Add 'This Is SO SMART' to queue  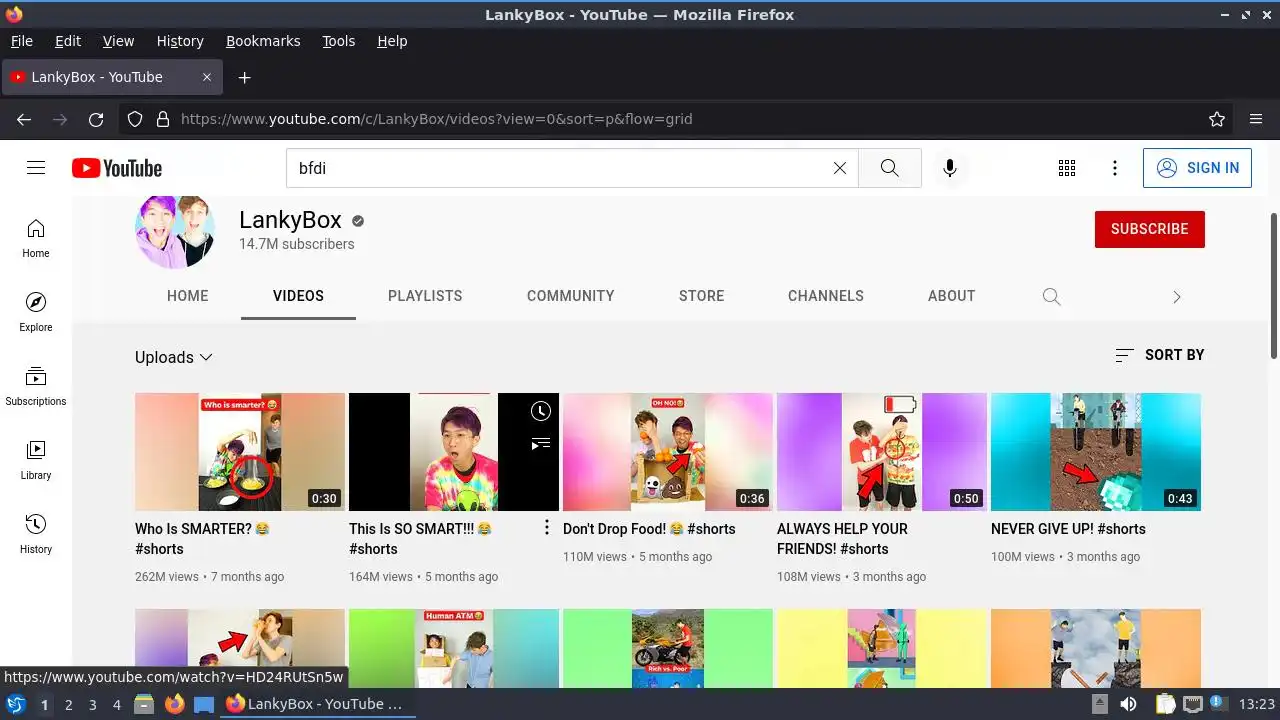[x=541, y=443]
